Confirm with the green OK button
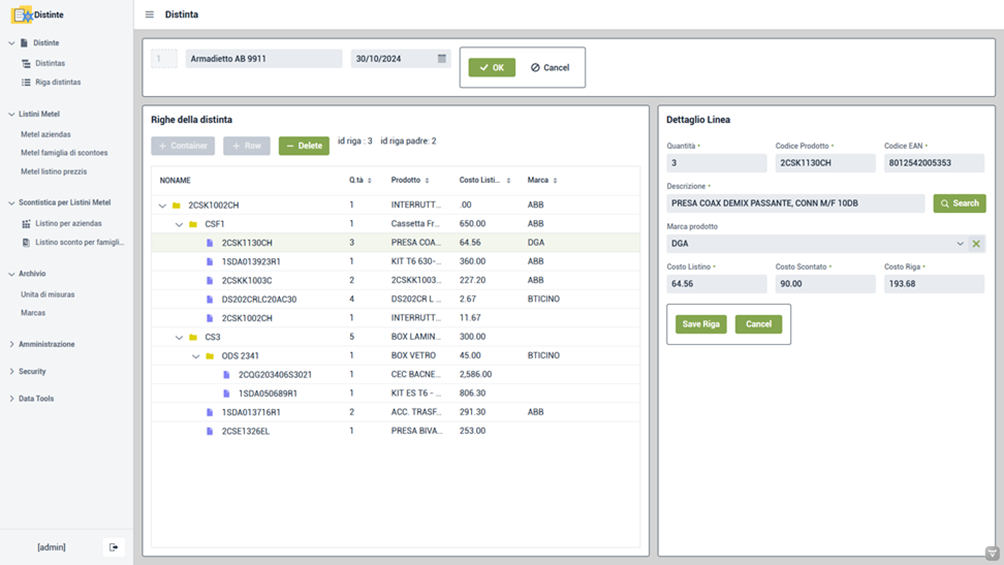Image resolution: width=1004 pixels, height=565 pixels. 492,67
